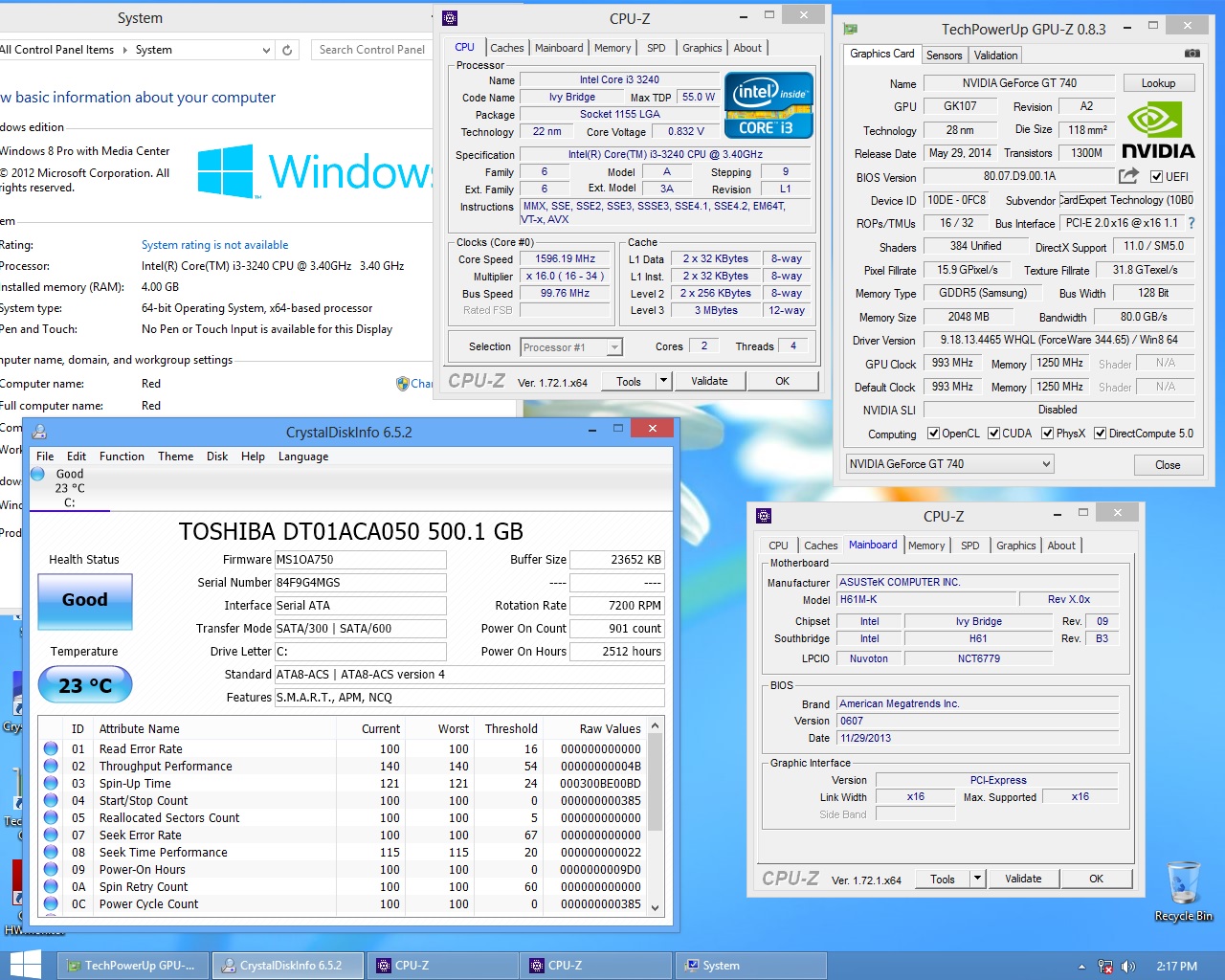1225x980 pixels.
Task: Click the Search Control Panel field
Action: coord(371,50)
